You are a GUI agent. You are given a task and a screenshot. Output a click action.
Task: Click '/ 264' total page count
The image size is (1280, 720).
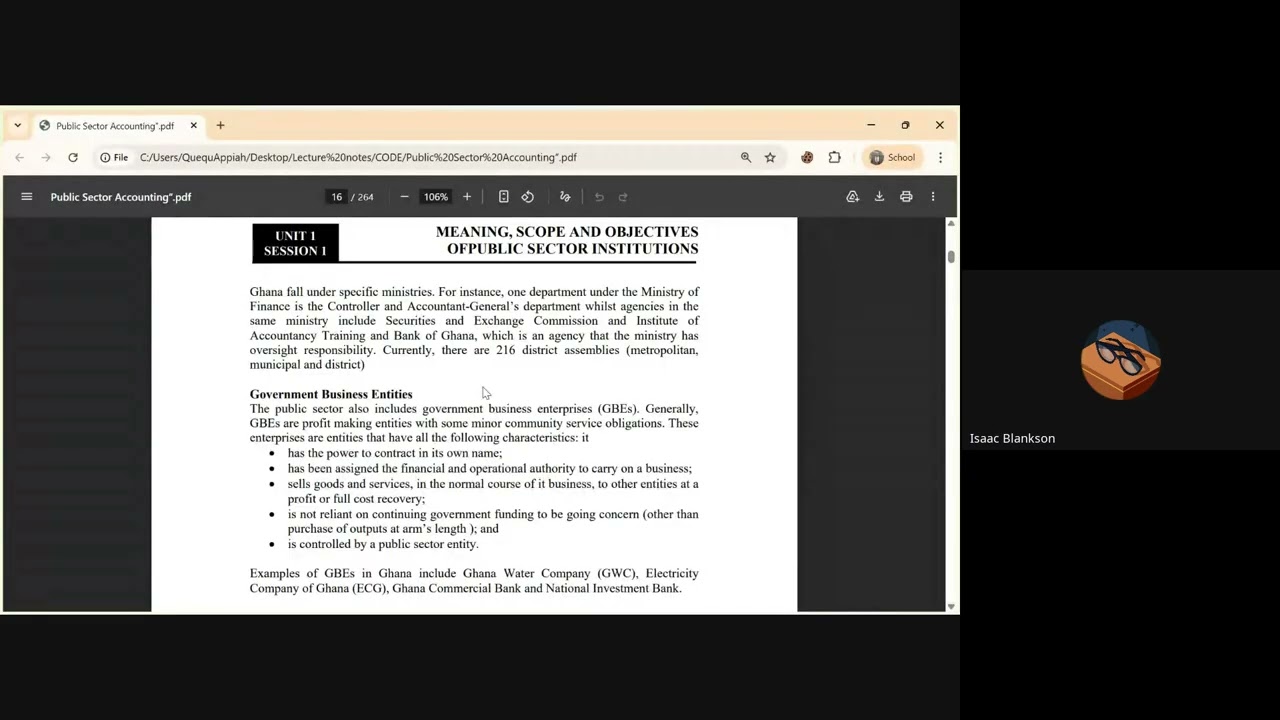362,197
